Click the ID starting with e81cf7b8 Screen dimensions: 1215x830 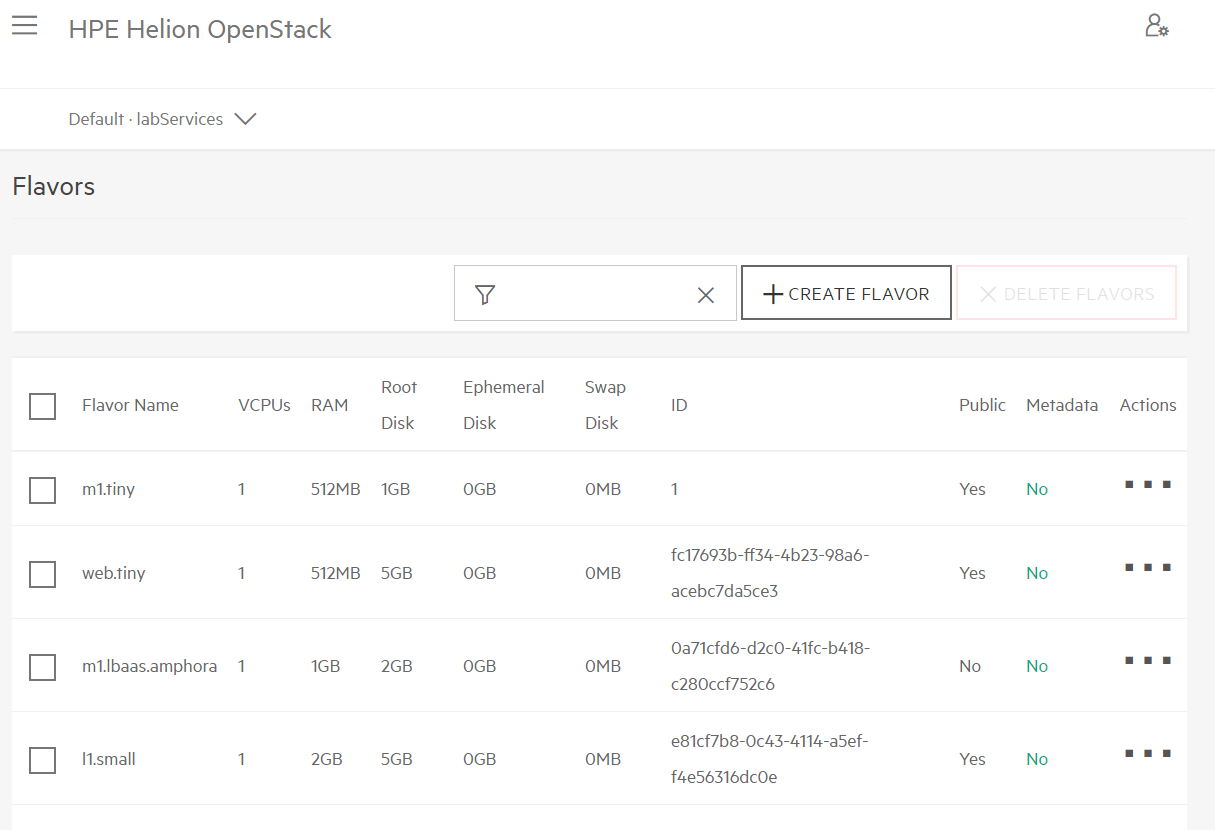coord(770,759)
